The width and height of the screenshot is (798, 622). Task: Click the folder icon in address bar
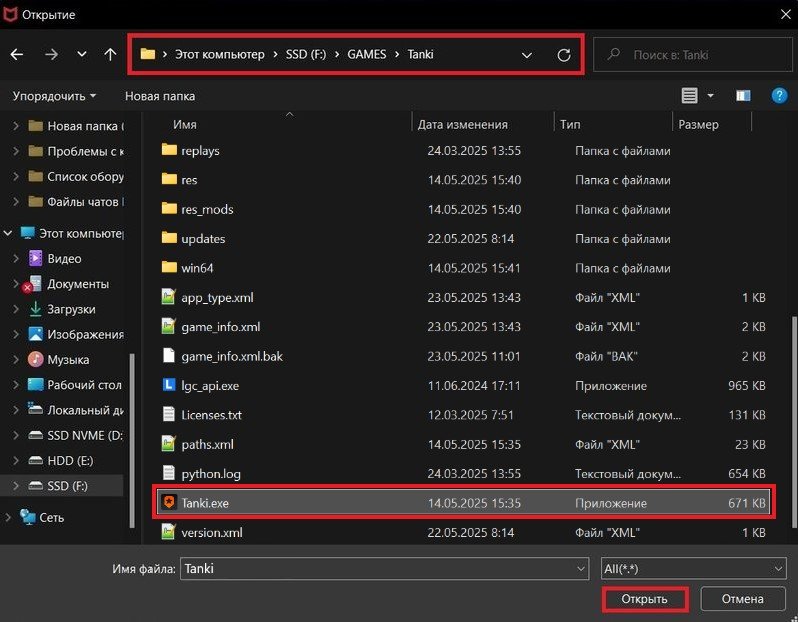tap(148, 54)
